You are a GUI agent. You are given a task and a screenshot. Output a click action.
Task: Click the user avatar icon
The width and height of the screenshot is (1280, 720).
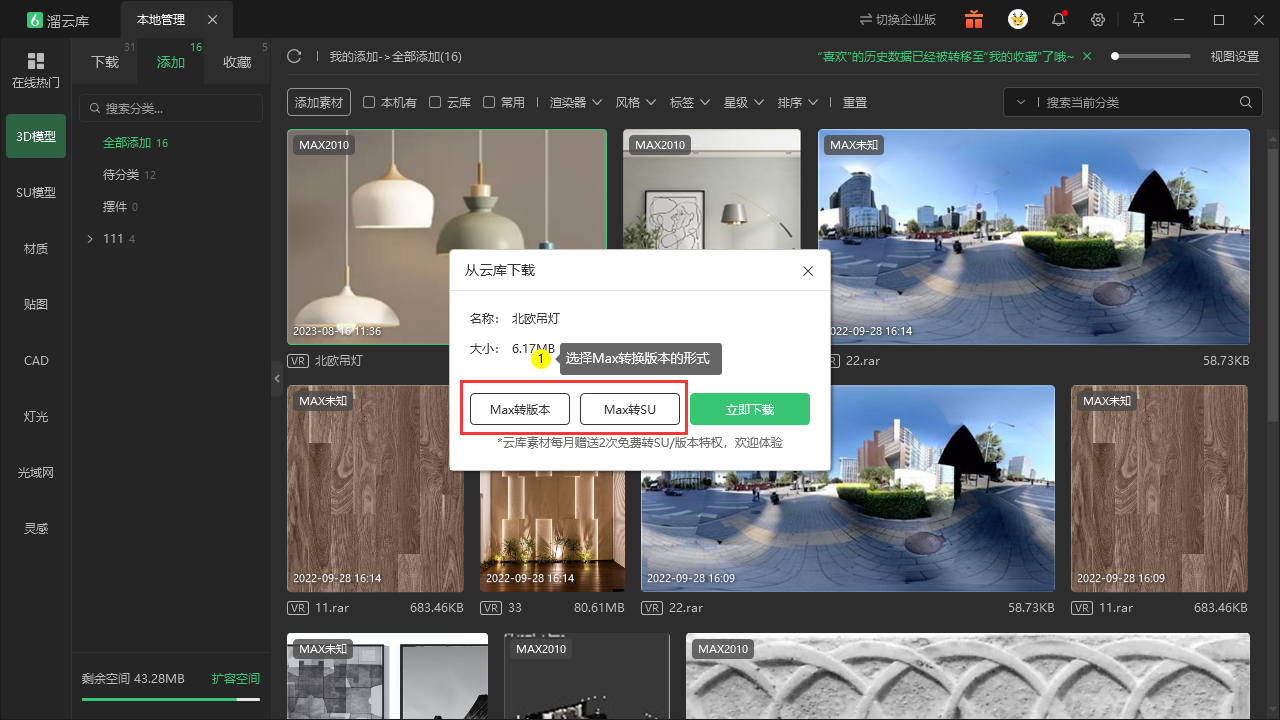[1017, 20]
